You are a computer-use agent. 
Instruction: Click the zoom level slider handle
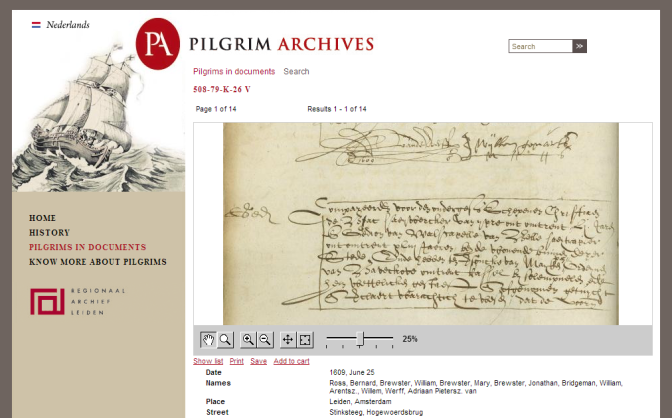pos(360,339)
